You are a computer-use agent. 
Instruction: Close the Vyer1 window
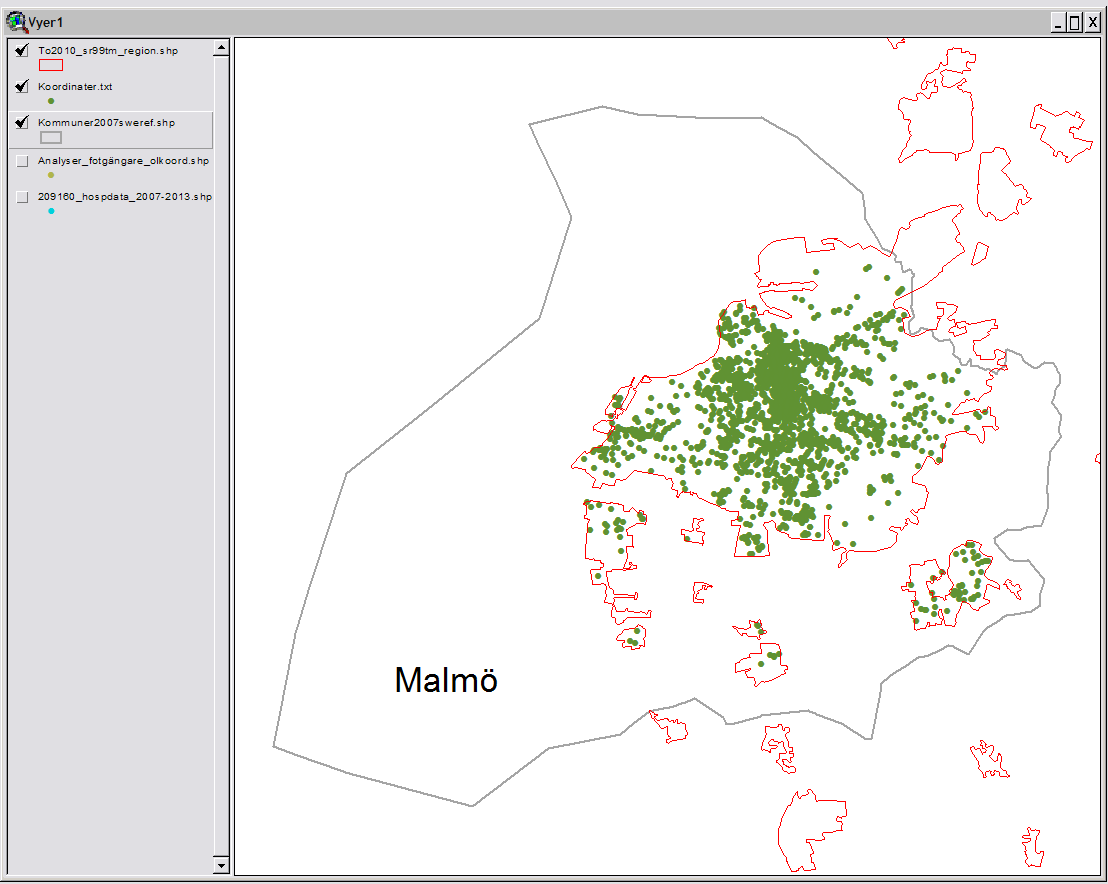1092,23
